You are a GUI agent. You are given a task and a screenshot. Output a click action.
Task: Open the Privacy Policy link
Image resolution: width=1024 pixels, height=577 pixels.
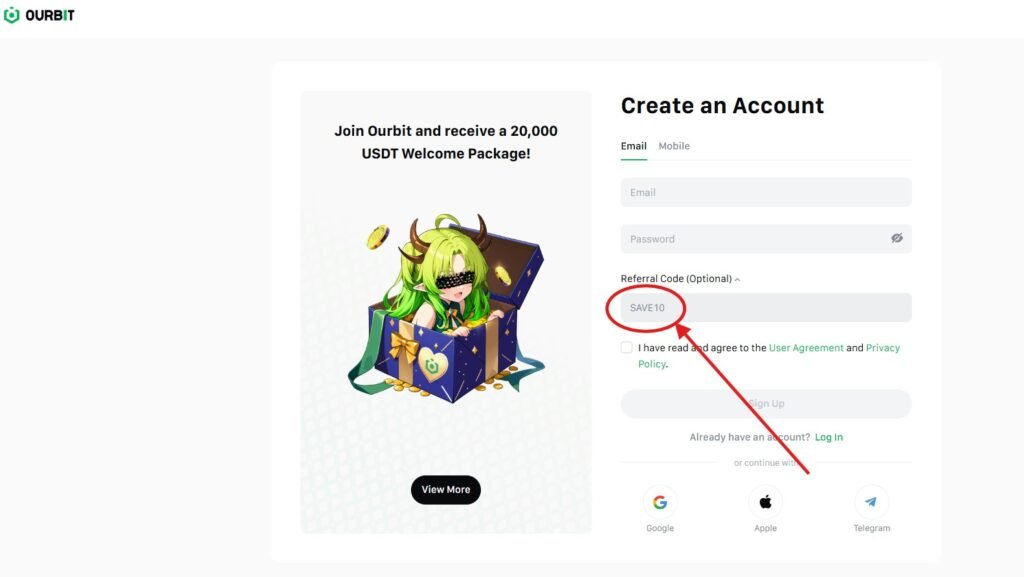[x=882, y=348]
